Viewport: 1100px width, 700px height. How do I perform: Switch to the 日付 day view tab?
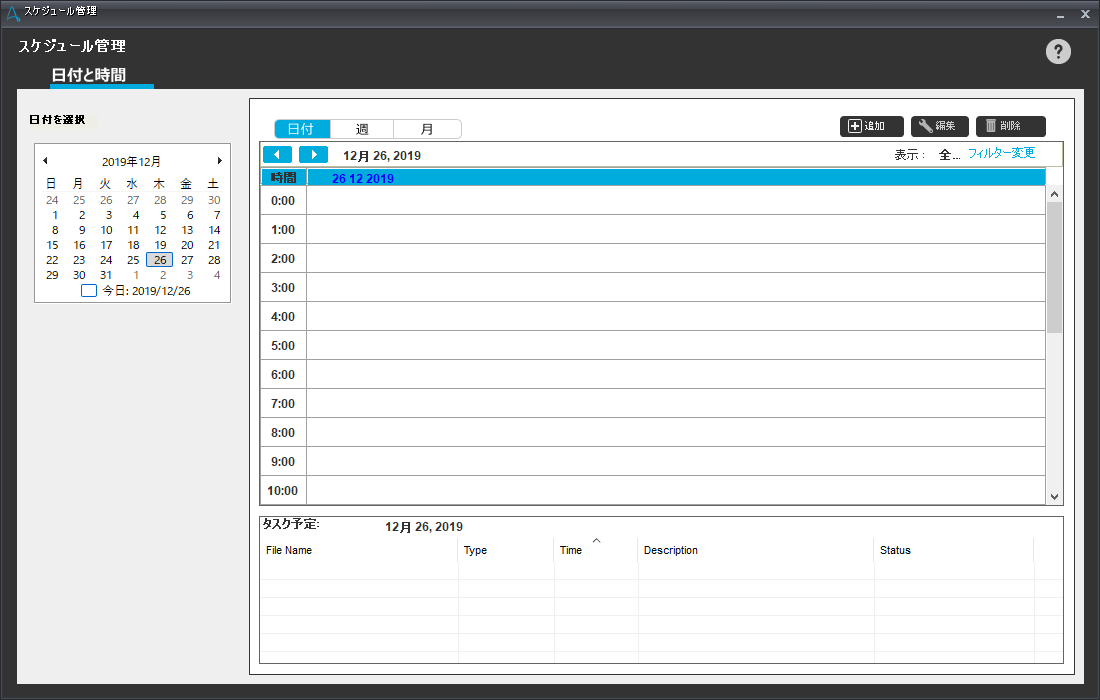point(302,129)
